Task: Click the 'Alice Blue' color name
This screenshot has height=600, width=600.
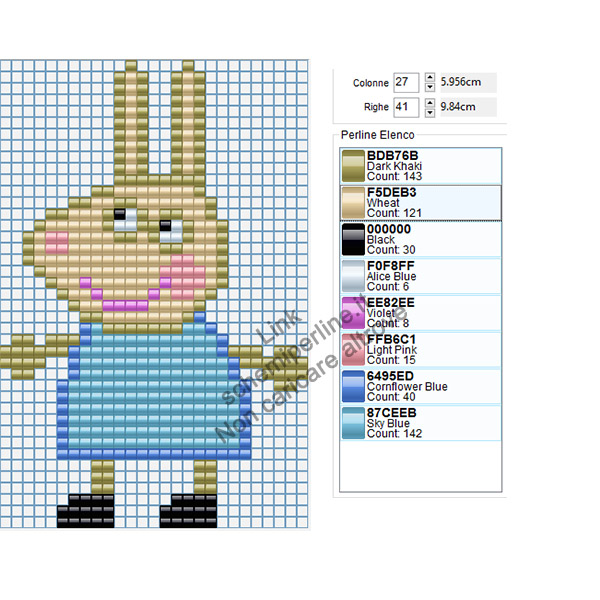Action: point(391,276)
